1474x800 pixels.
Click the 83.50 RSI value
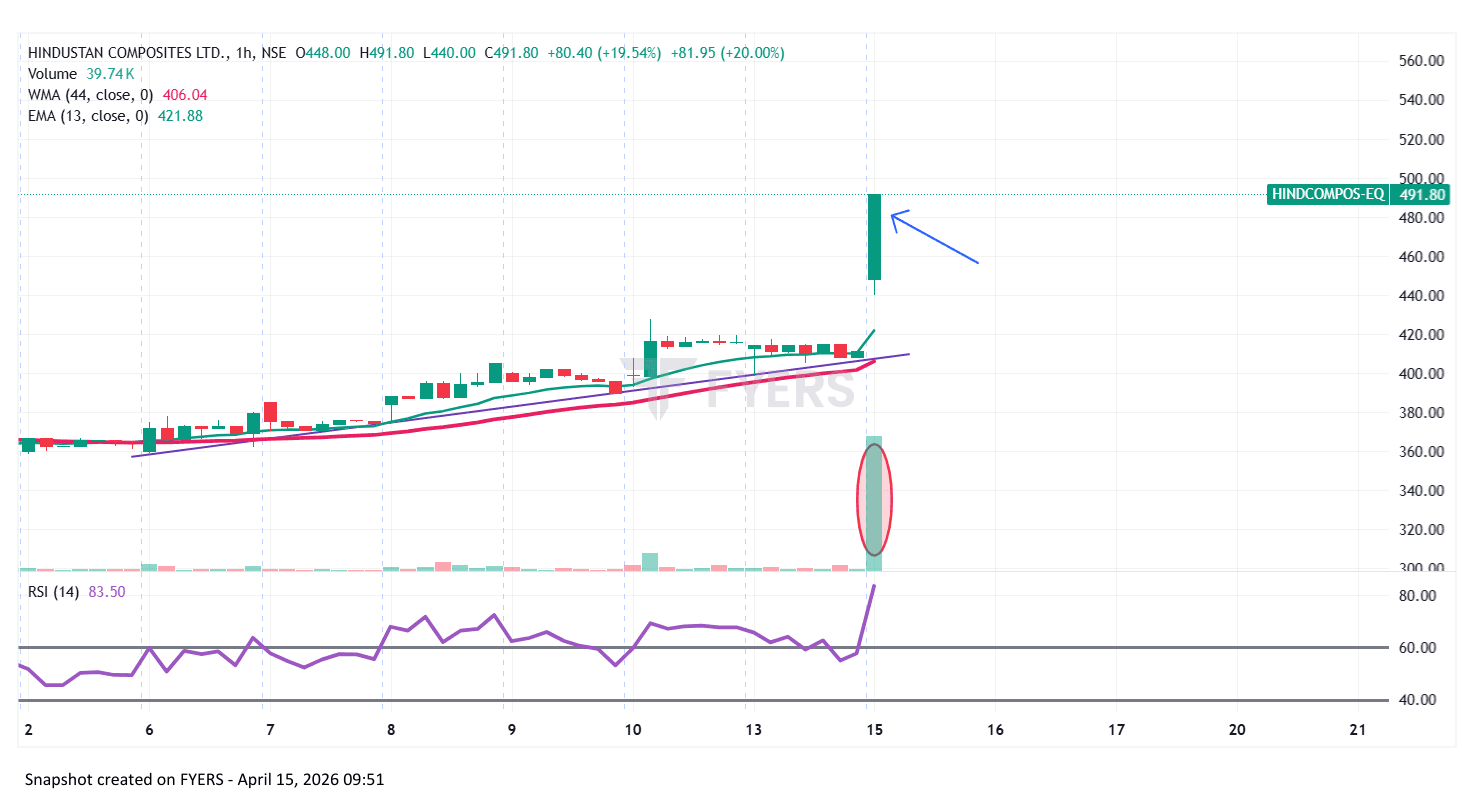click(107, 592)
